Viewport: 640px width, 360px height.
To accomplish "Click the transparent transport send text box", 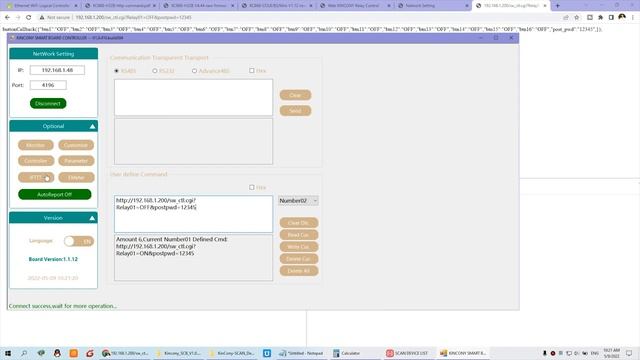I will [x=193, y=98].
